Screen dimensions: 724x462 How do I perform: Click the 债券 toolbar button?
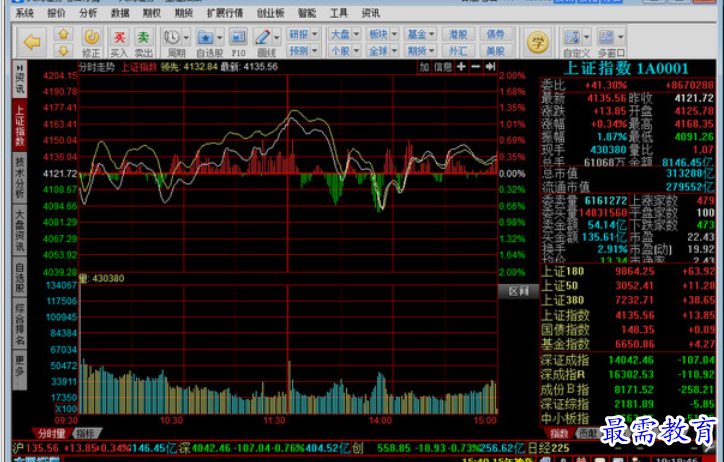pos(495,34)
